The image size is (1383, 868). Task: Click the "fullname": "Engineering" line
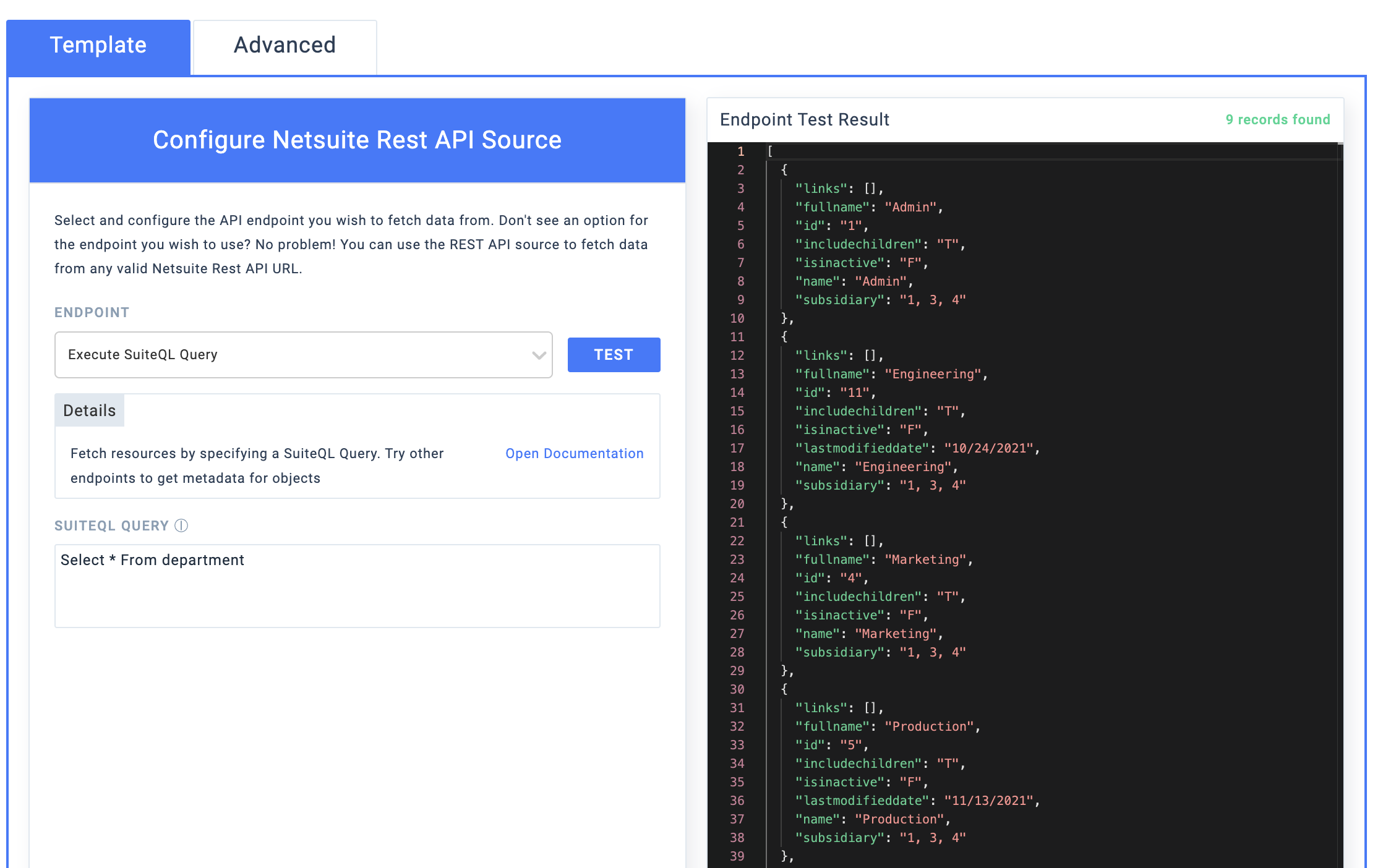coord(891,374)
